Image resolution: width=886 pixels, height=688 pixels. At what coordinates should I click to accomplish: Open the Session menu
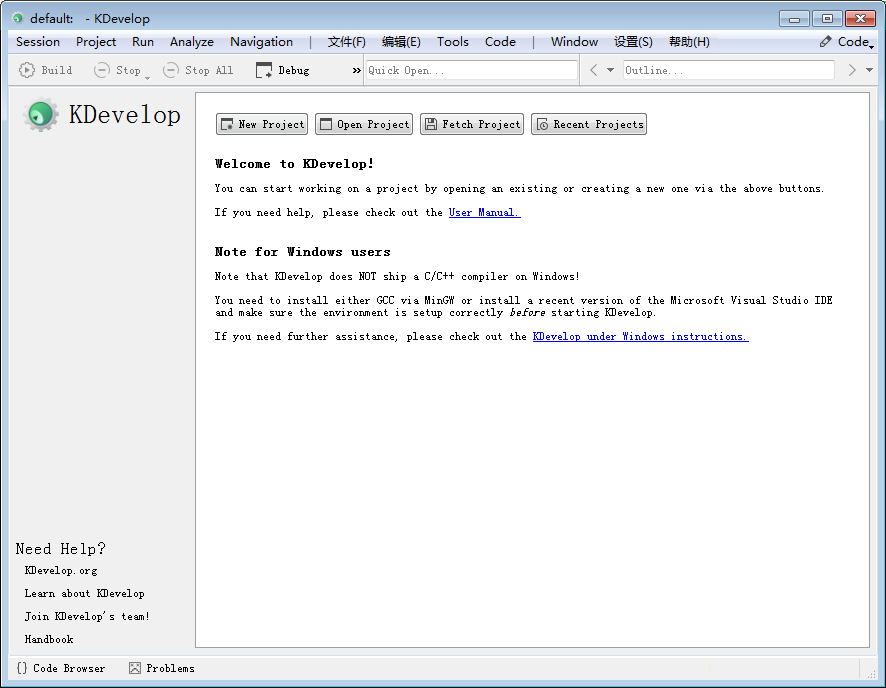(x=38, y=42)
